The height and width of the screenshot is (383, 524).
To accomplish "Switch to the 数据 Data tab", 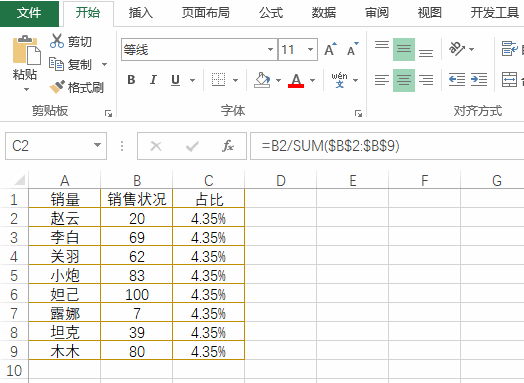I will click(x=323, y=13).
